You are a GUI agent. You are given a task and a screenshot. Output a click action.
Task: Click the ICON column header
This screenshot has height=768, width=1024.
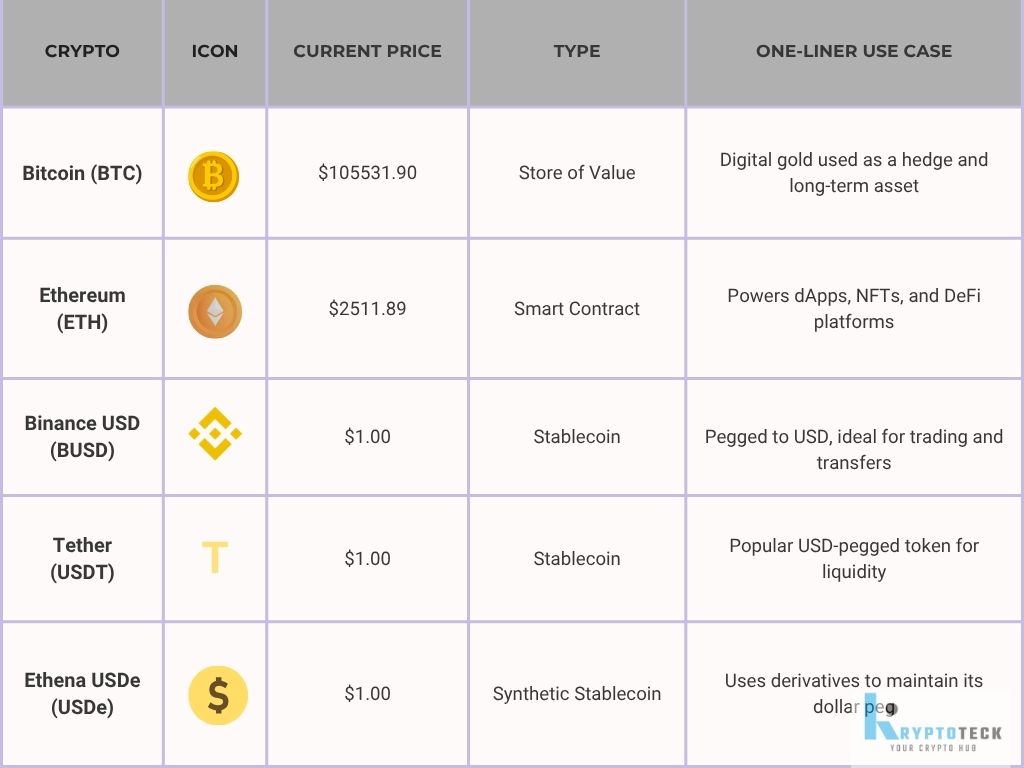pyautogui.click(x=215, y=51)
